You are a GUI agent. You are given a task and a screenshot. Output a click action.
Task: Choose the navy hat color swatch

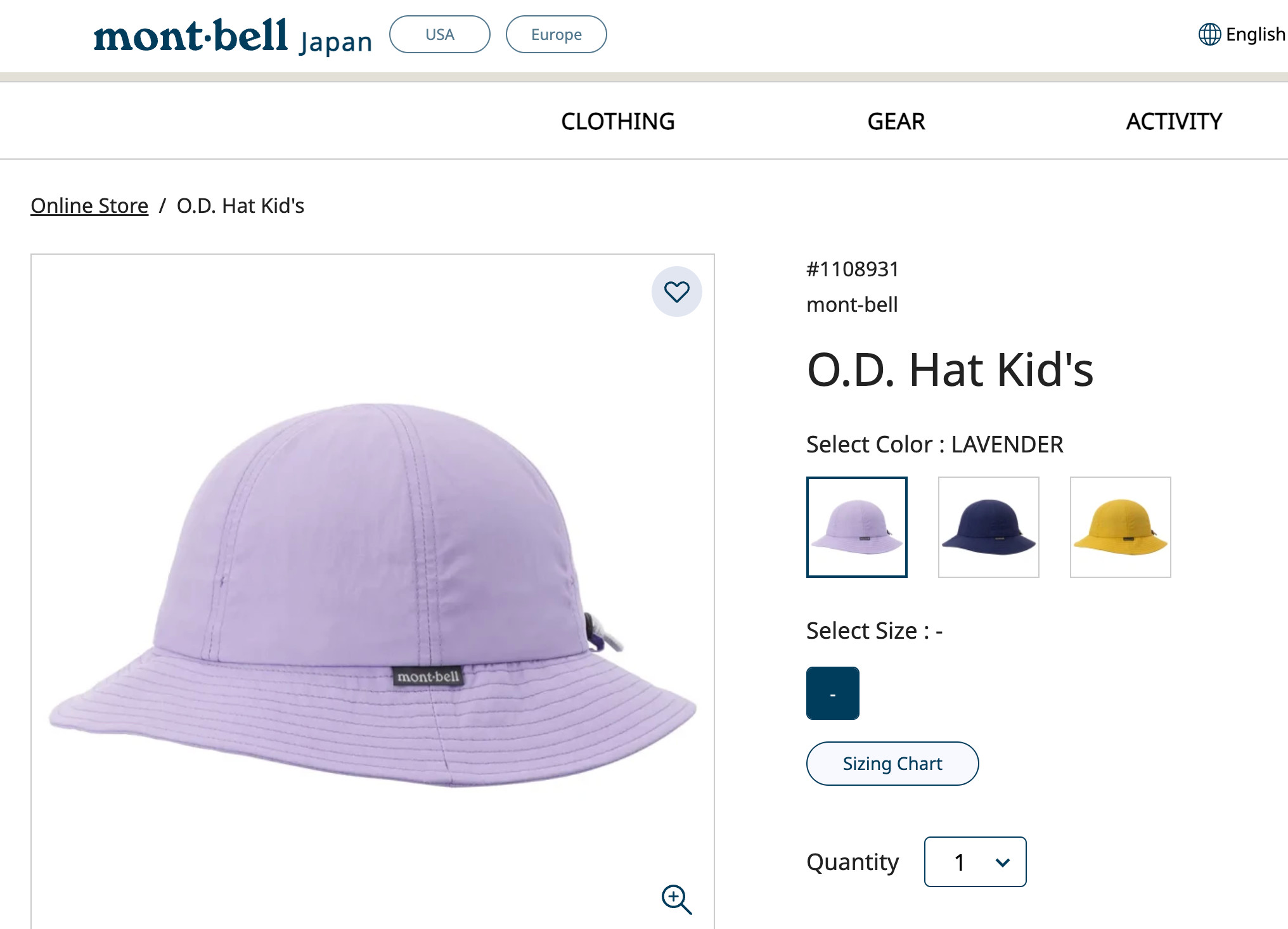pos(988,527)
